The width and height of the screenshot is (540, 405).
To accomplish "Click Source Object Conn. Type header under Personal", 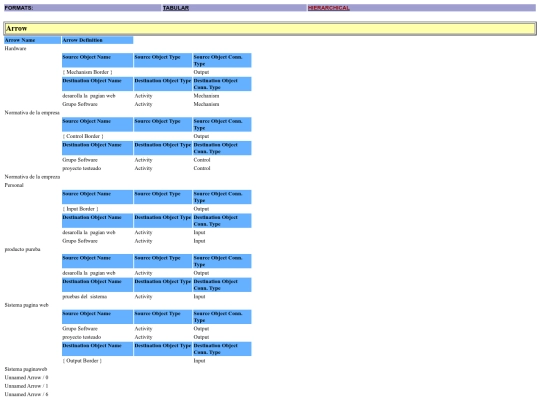I will [x=222, y=197].
